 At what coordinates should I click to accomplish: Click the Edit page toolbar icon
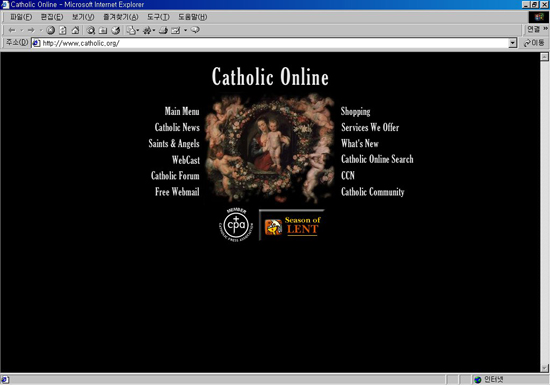tap(175, 30)
